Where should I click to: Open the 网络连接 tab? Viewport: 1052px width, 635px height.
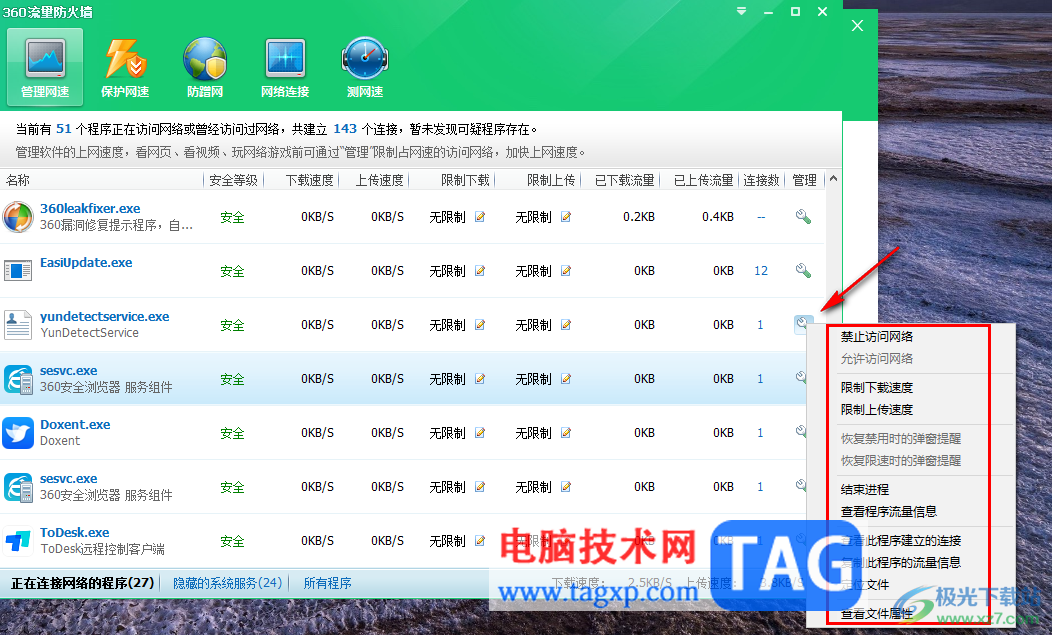285,67
